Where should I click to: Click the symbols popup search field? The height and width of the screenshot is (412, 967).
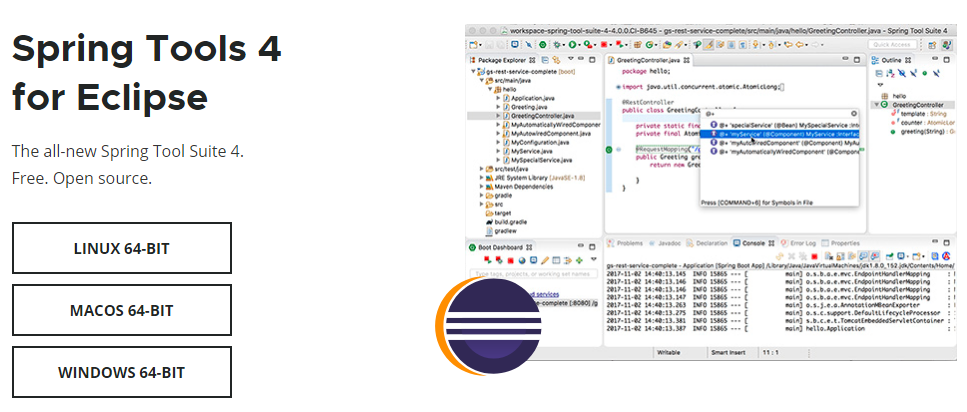point(781,114)
